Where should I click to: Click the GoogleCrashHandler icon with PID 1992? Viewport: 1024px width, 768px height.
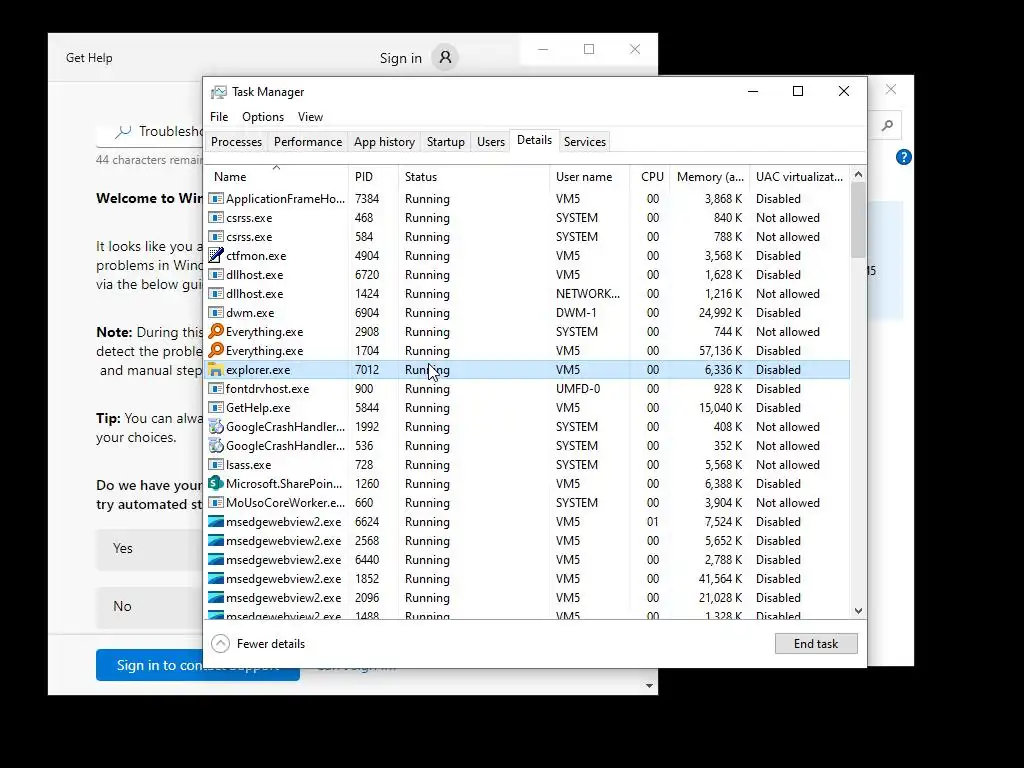coord(216,426)
